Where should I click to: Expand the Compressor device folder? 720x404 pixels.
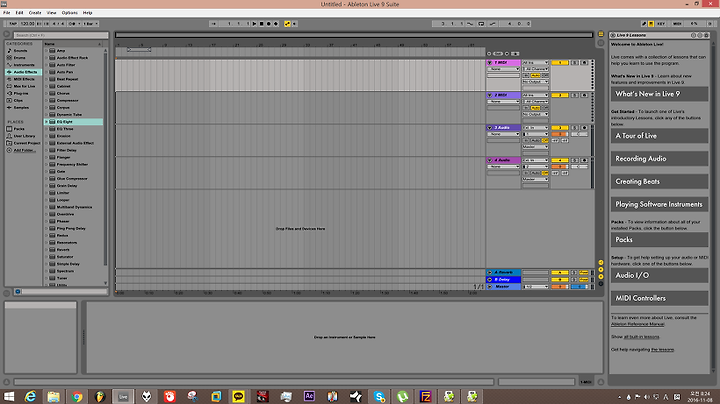pos(46,100)
